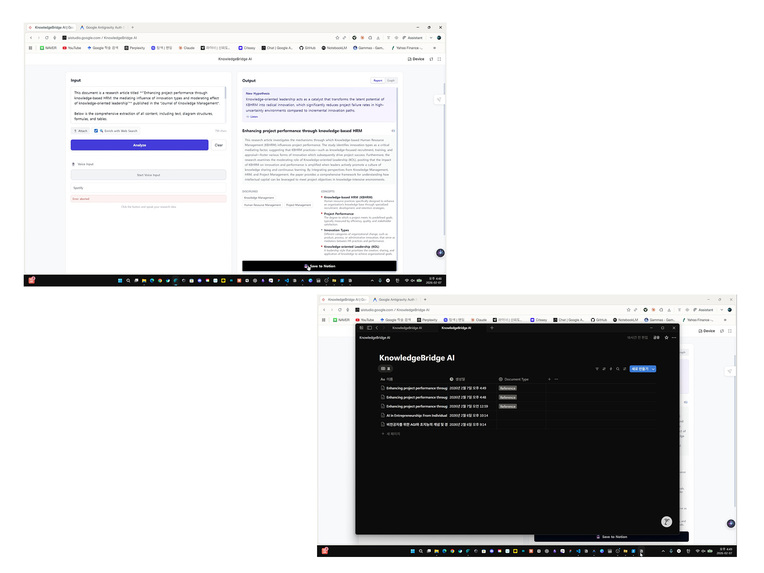Select the first KnowledgeBridge AI tab in Notion window
Screen dimensions: 764x573
(x=407, y=328)
